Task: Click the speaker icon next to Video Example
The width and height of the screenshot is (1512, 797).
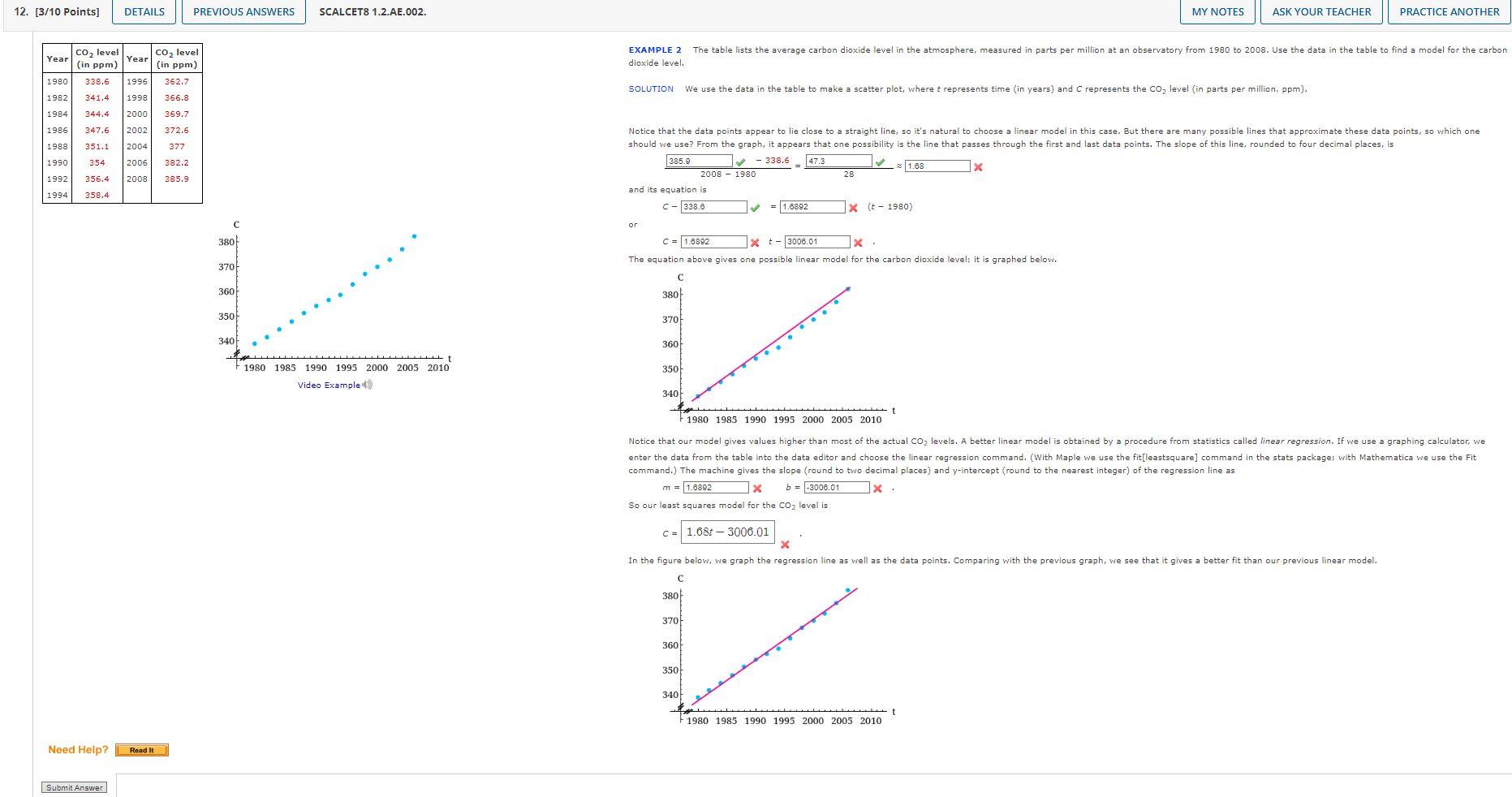Action: pos(368,385)
